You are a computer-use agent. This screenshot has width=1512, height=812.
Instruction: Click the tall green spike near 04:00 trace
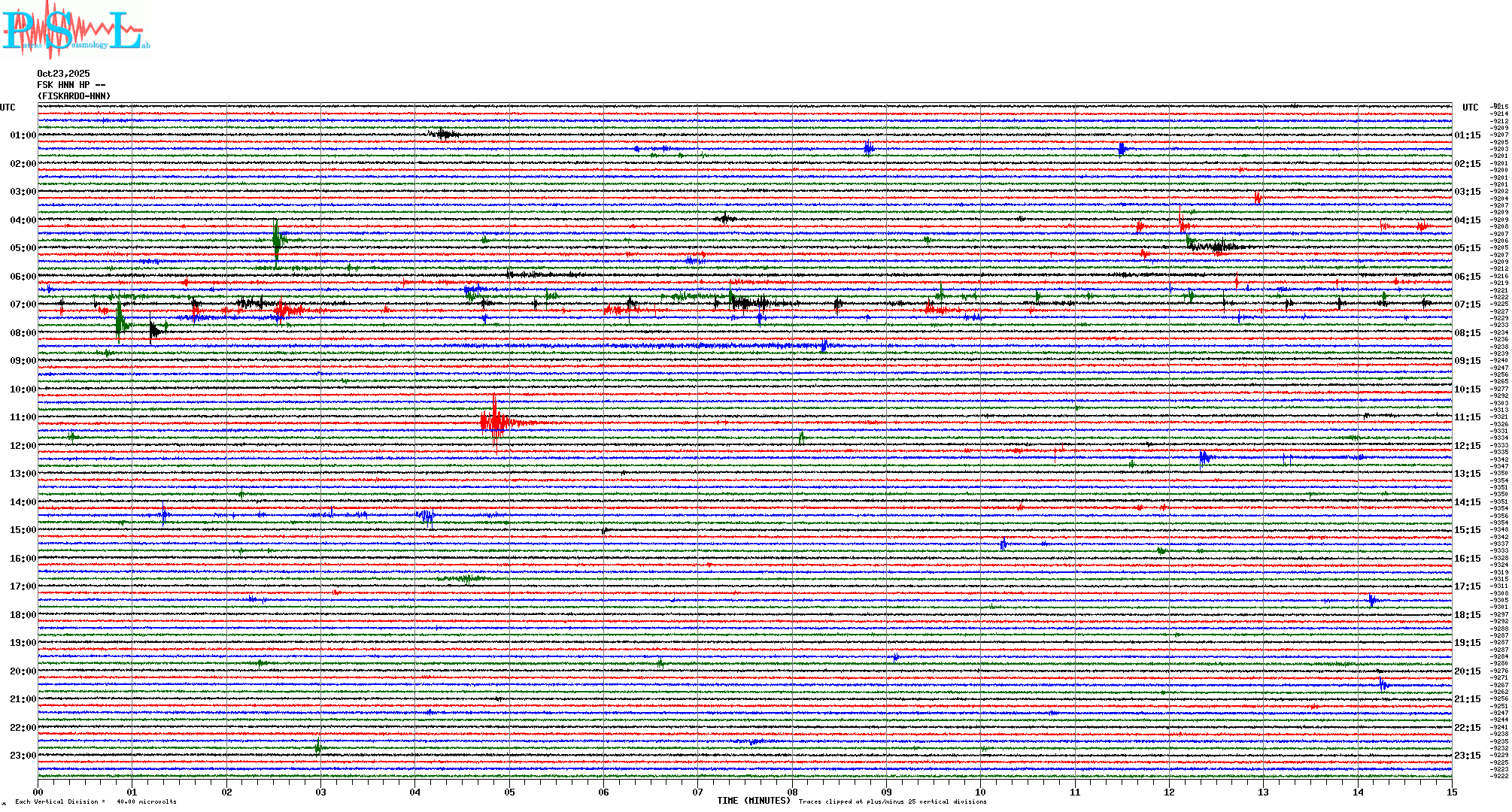277,241
